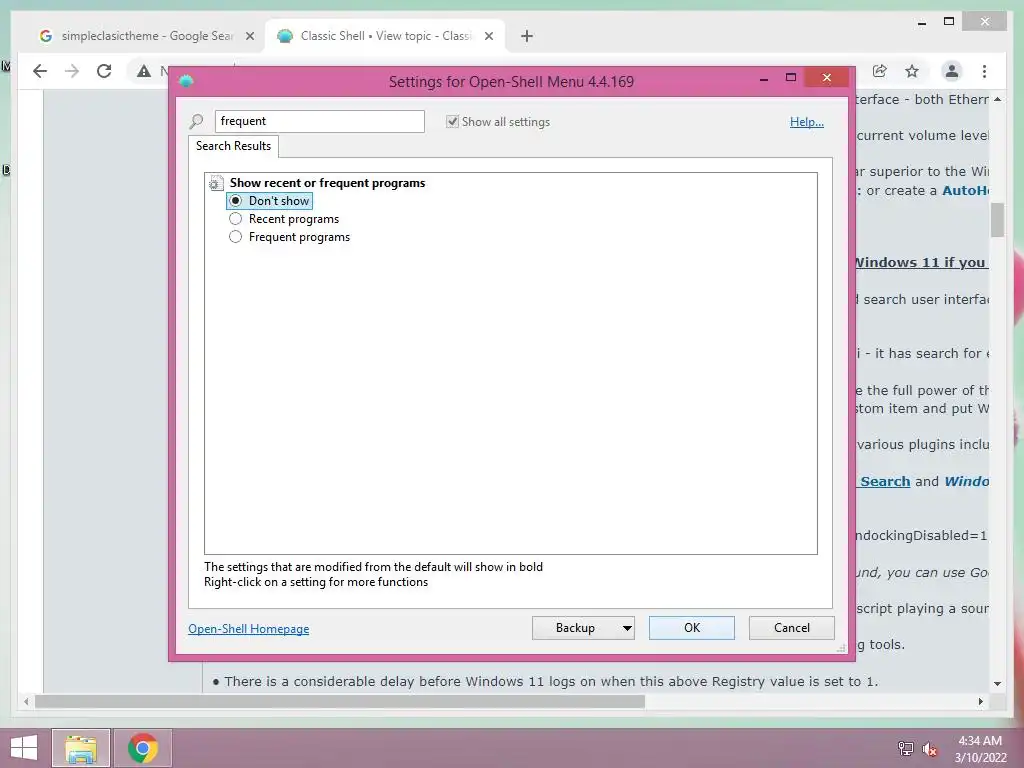Close the Open-Shell settings window
This screenshot has height=768, width=1024.
(827, 78)
